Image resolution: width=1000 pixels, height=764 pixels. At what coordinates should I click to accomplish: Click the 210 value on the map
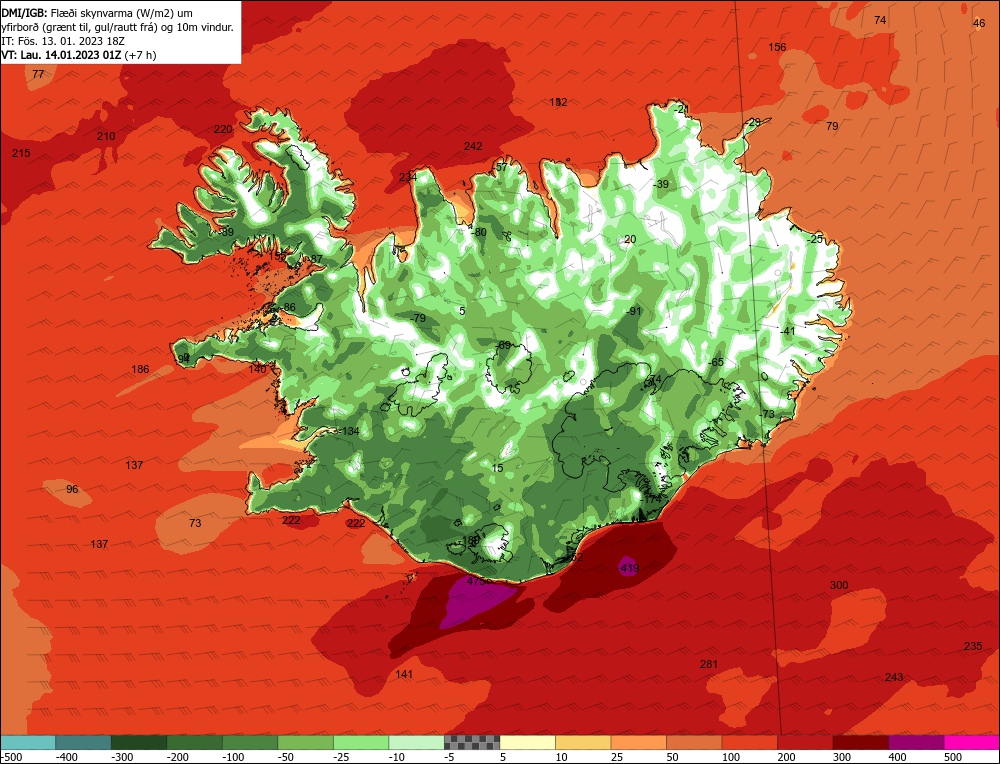(106, 136)
